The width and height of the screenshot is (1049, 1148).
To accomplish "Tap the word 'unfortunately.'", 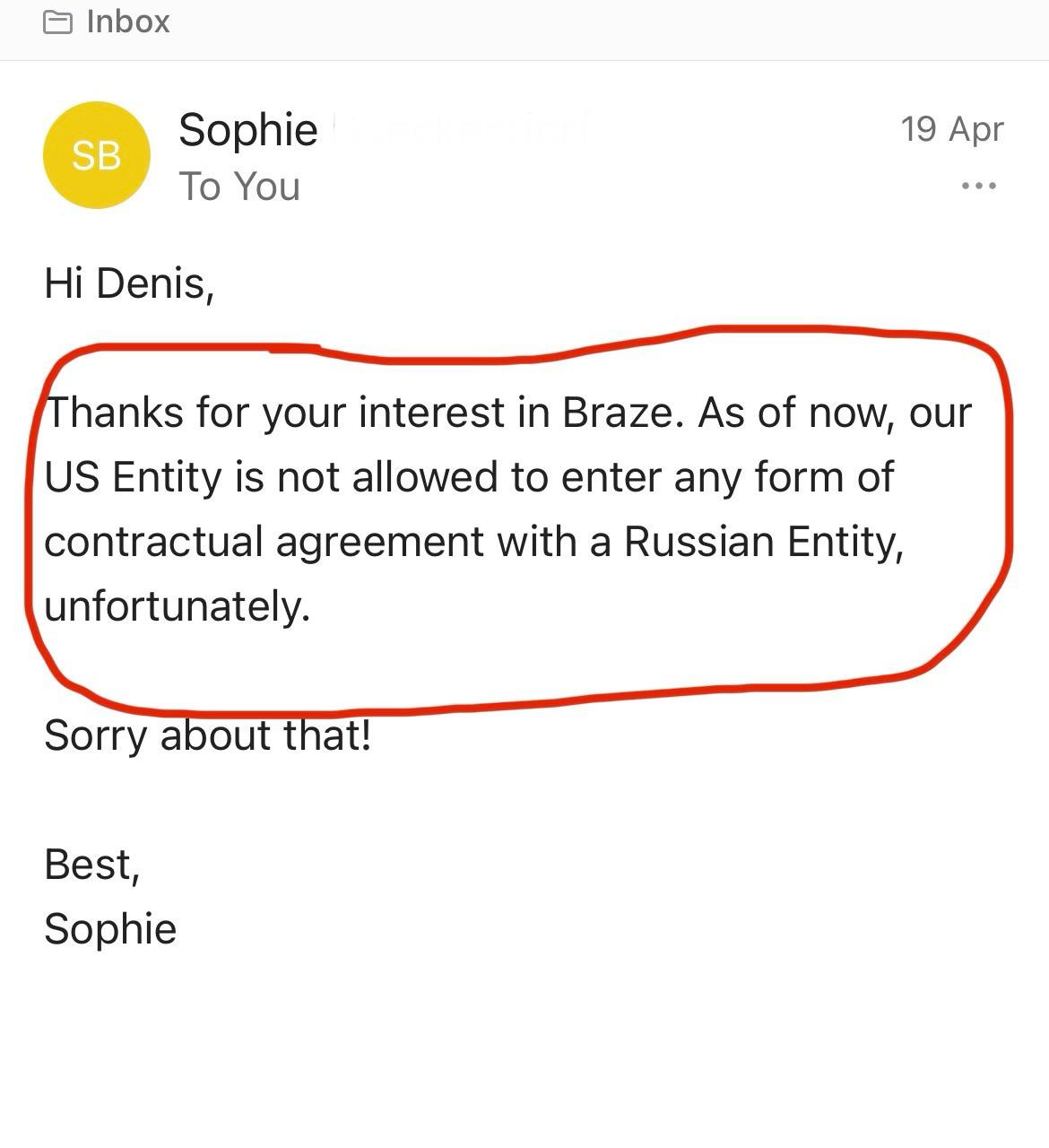I will (177, 606).
